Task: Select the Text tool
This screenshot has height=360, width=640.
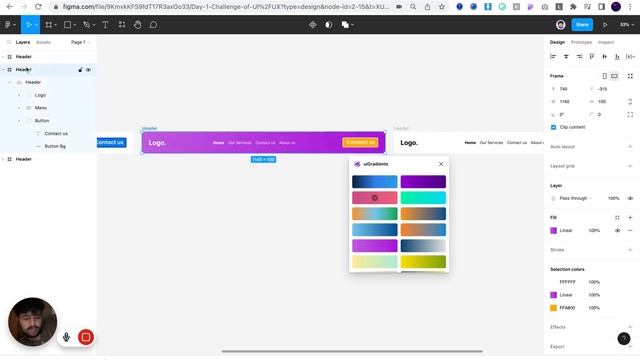Action: 105,25
